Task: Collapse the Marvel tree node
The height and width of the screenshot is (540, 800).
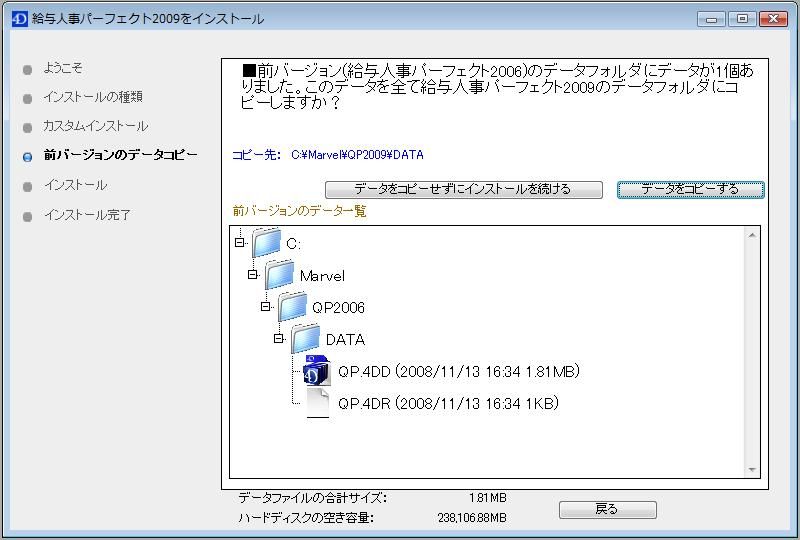Action: point(253,274)
